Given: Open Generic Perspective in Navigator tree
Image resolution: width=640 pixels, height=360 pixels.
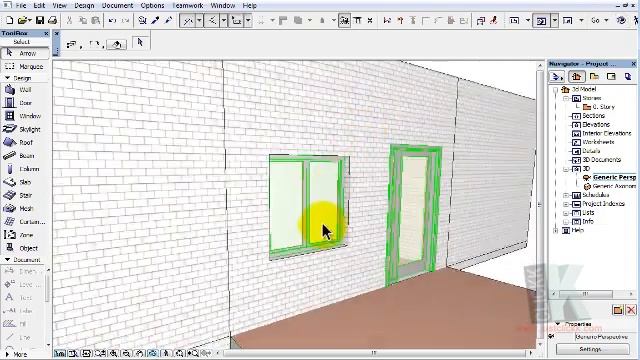Looking at the screenshot, I should pyautogui.click(x=614, y=177).
